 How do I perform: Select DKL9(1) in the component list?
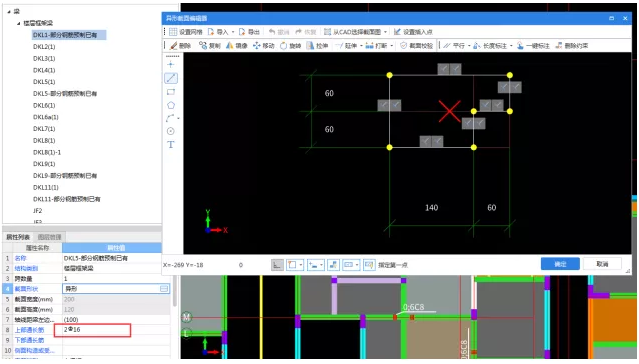click(x=44, y=164)
